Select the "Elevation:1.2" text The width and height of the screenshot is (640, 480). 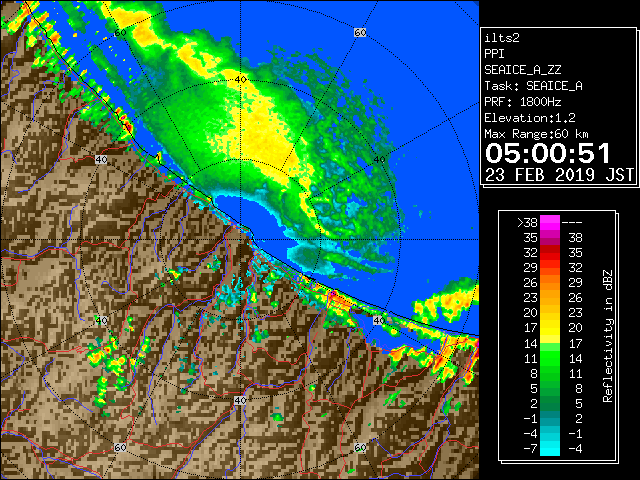tap(529, 118)
